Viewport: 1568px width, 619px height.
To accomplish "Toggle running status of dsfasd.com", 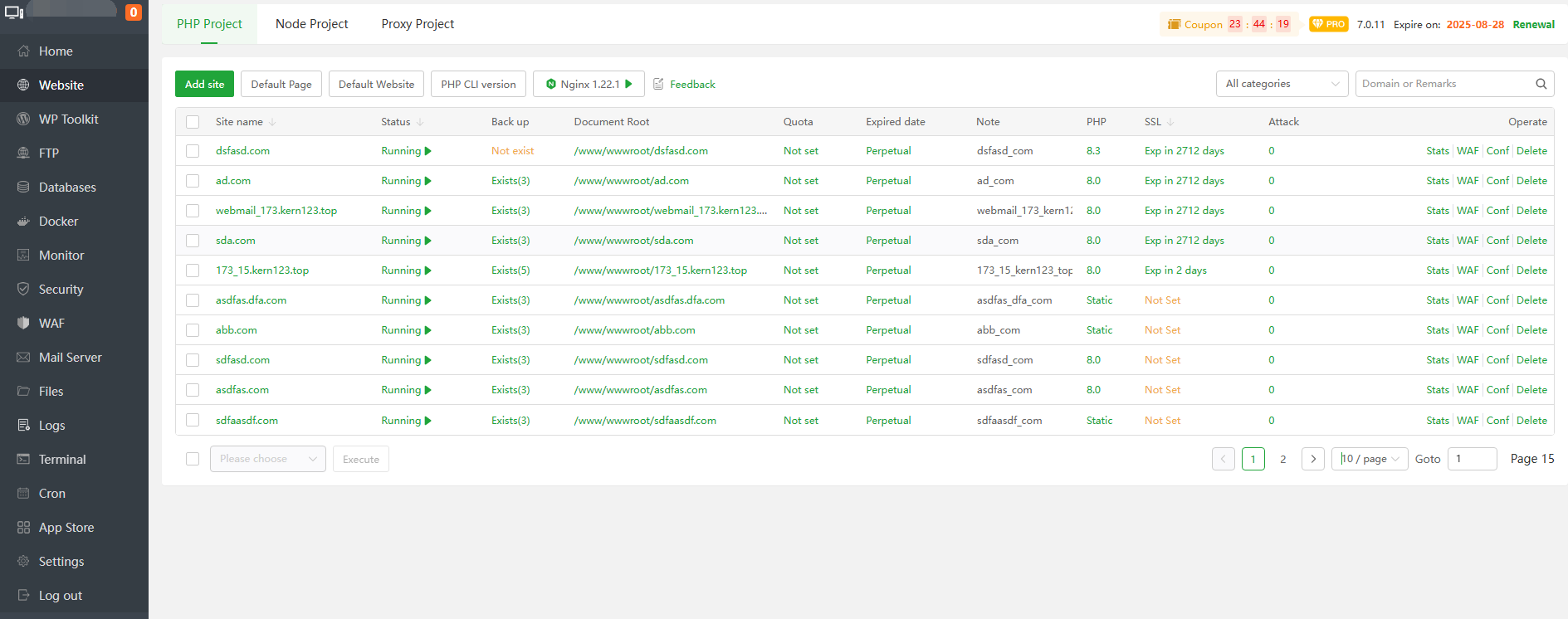I will coord(427,151).
